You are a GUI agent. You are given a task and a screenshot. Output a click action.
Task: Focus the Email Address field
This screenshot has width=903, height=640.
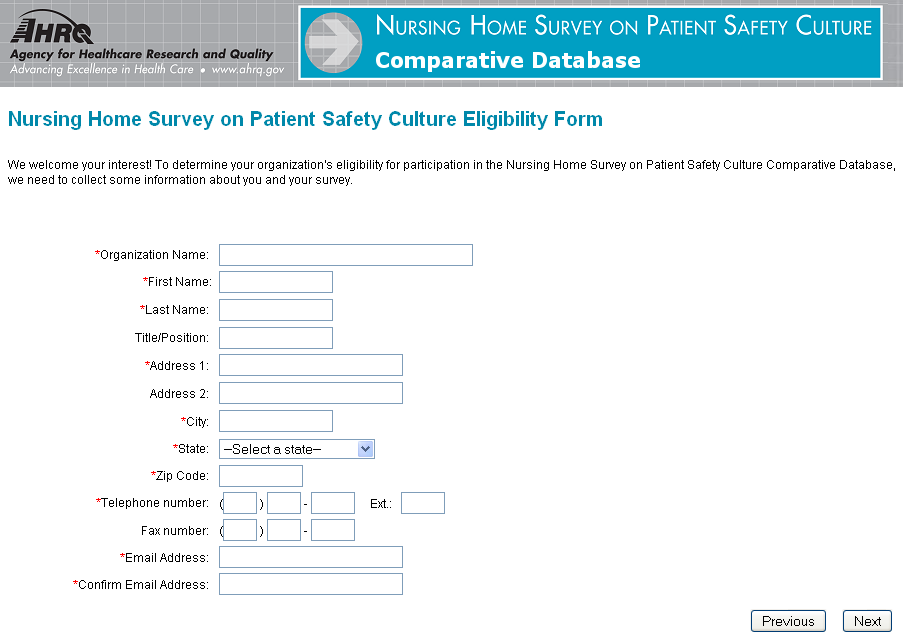click(310, 557)
